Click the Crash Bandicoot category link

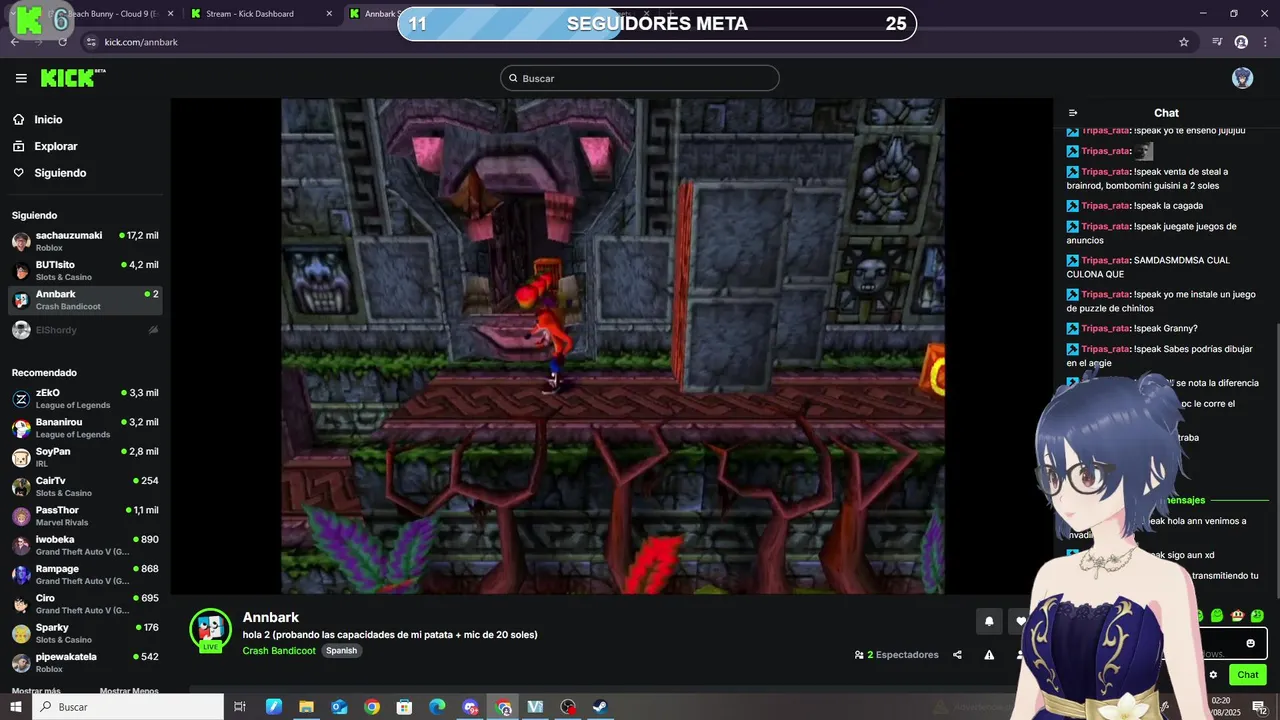pos(279,651)
